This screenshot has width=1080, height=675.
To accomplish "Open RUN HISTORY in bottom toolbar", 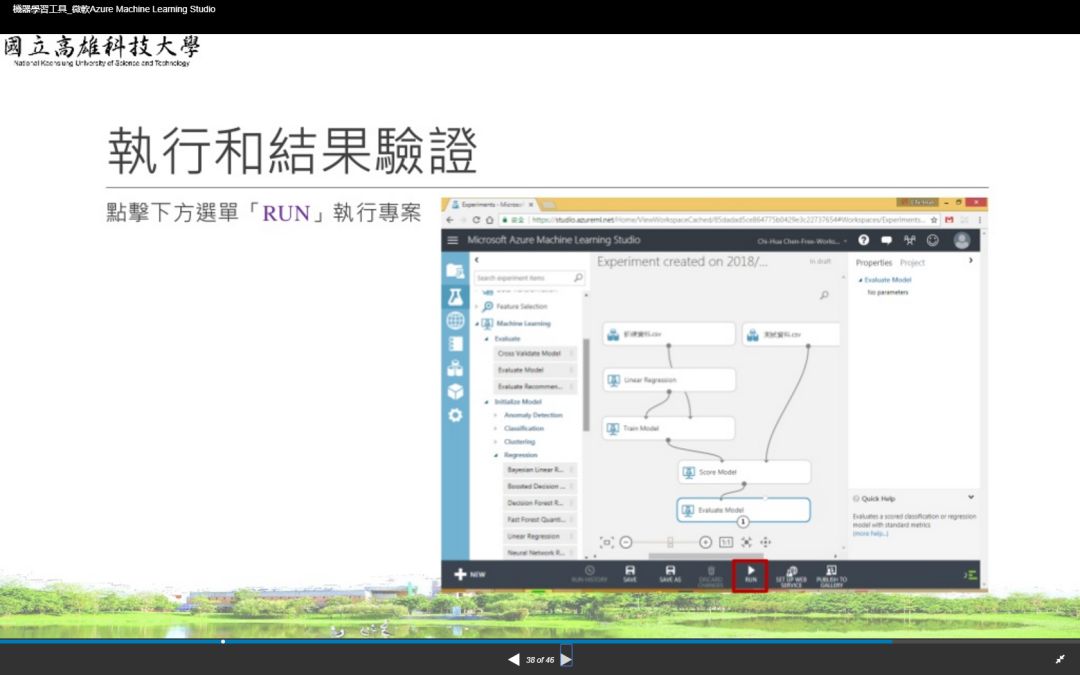I will (x=590, y=574).
